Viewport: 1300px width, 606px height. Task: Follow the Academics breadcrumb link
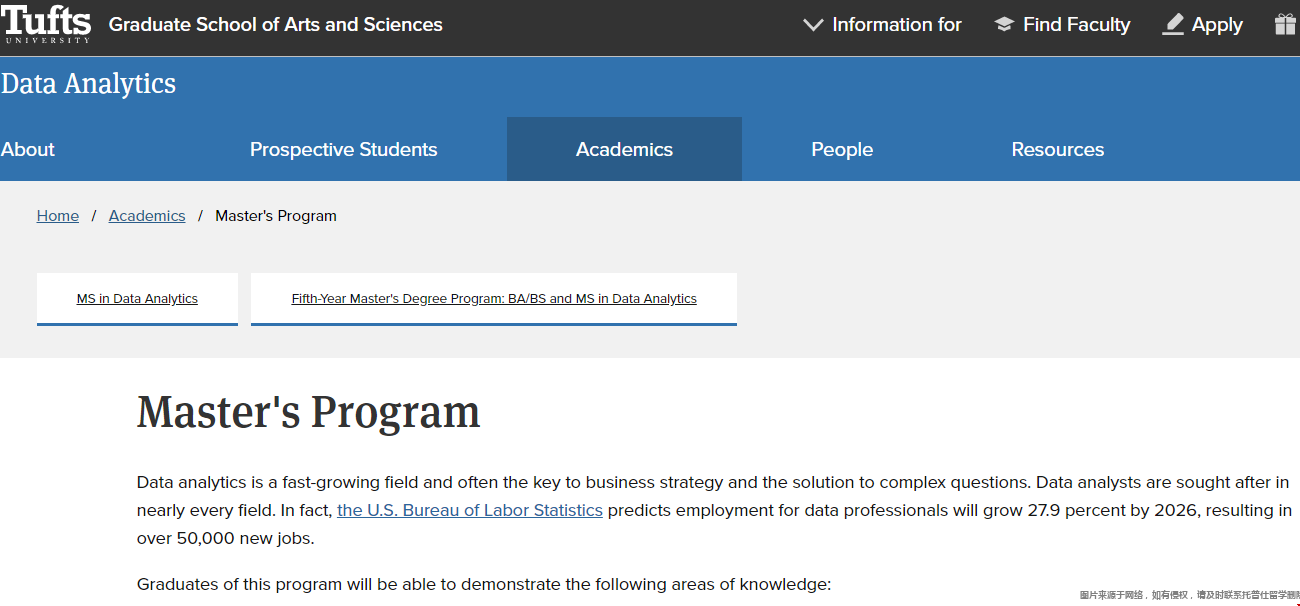point(147,216)
